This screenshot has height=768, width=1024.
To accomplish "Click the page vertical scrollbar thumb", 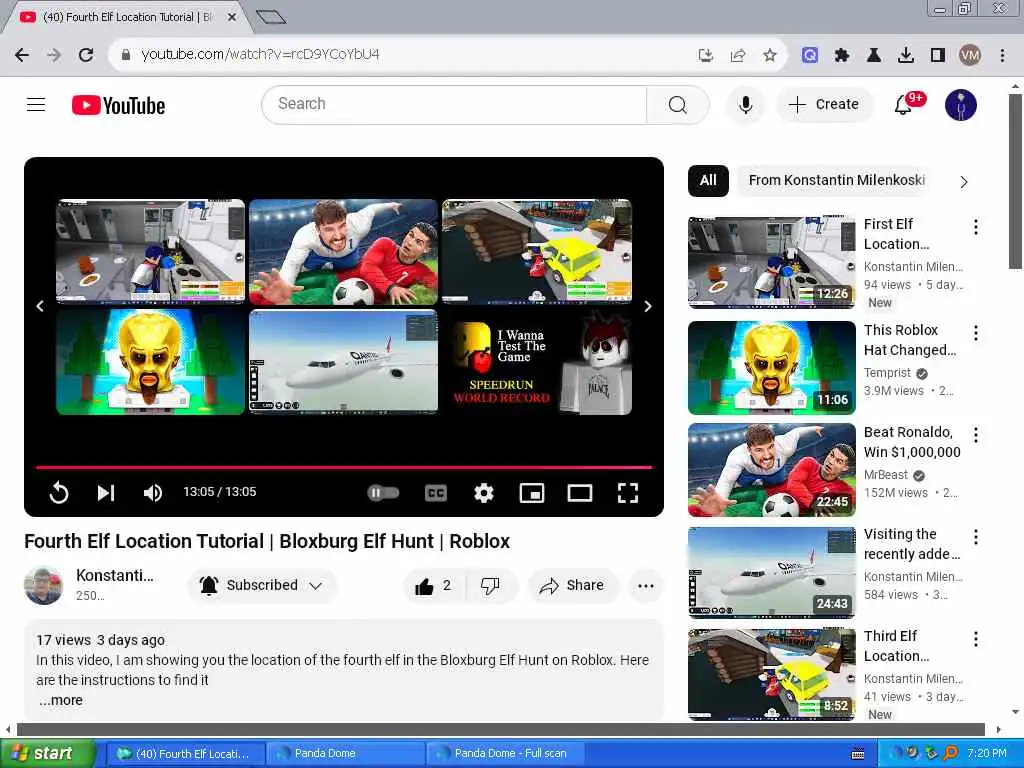I will [x=1014, y=181].
